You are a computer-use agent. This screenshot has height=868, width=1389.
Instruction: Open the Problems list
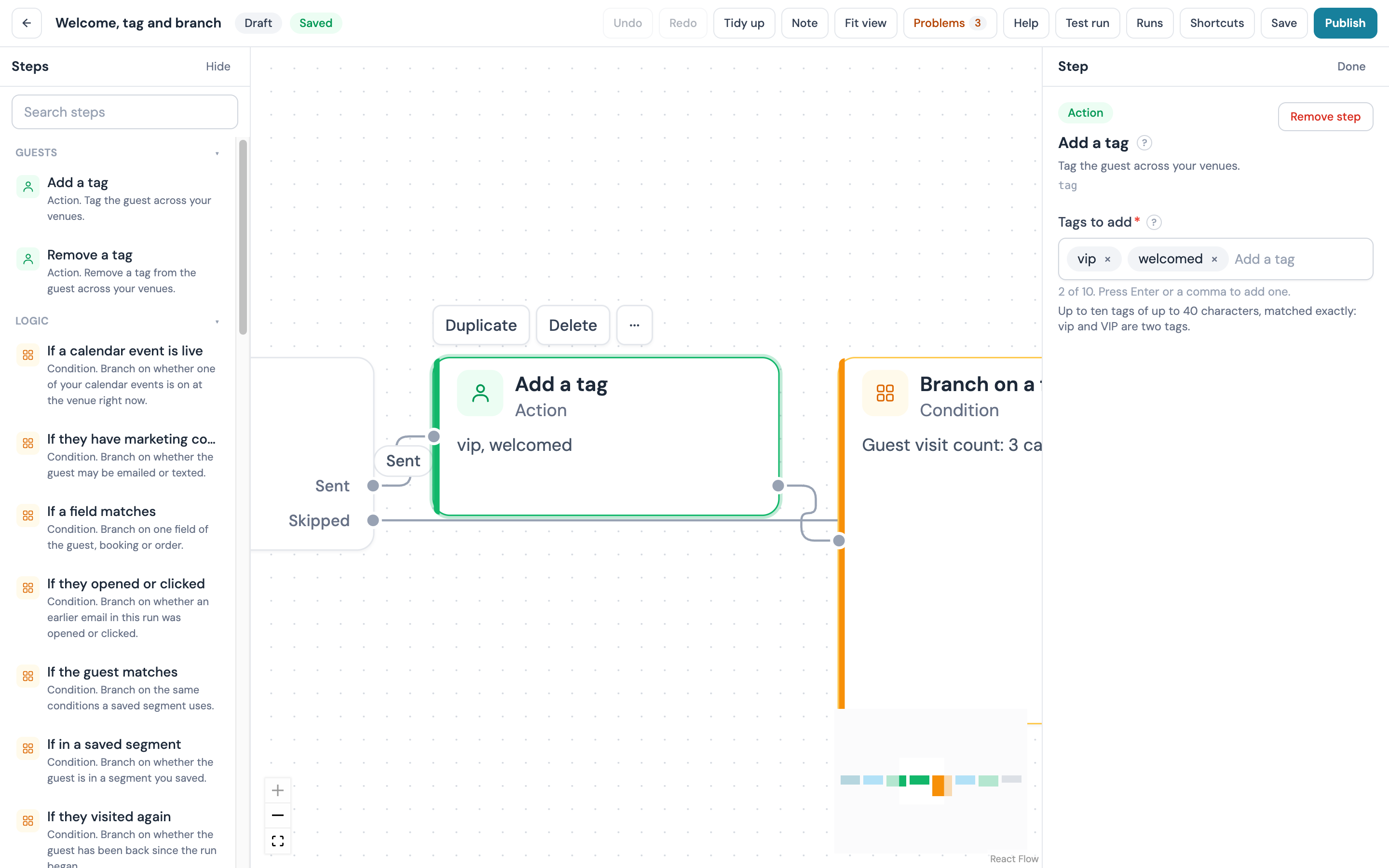point(950,23)
